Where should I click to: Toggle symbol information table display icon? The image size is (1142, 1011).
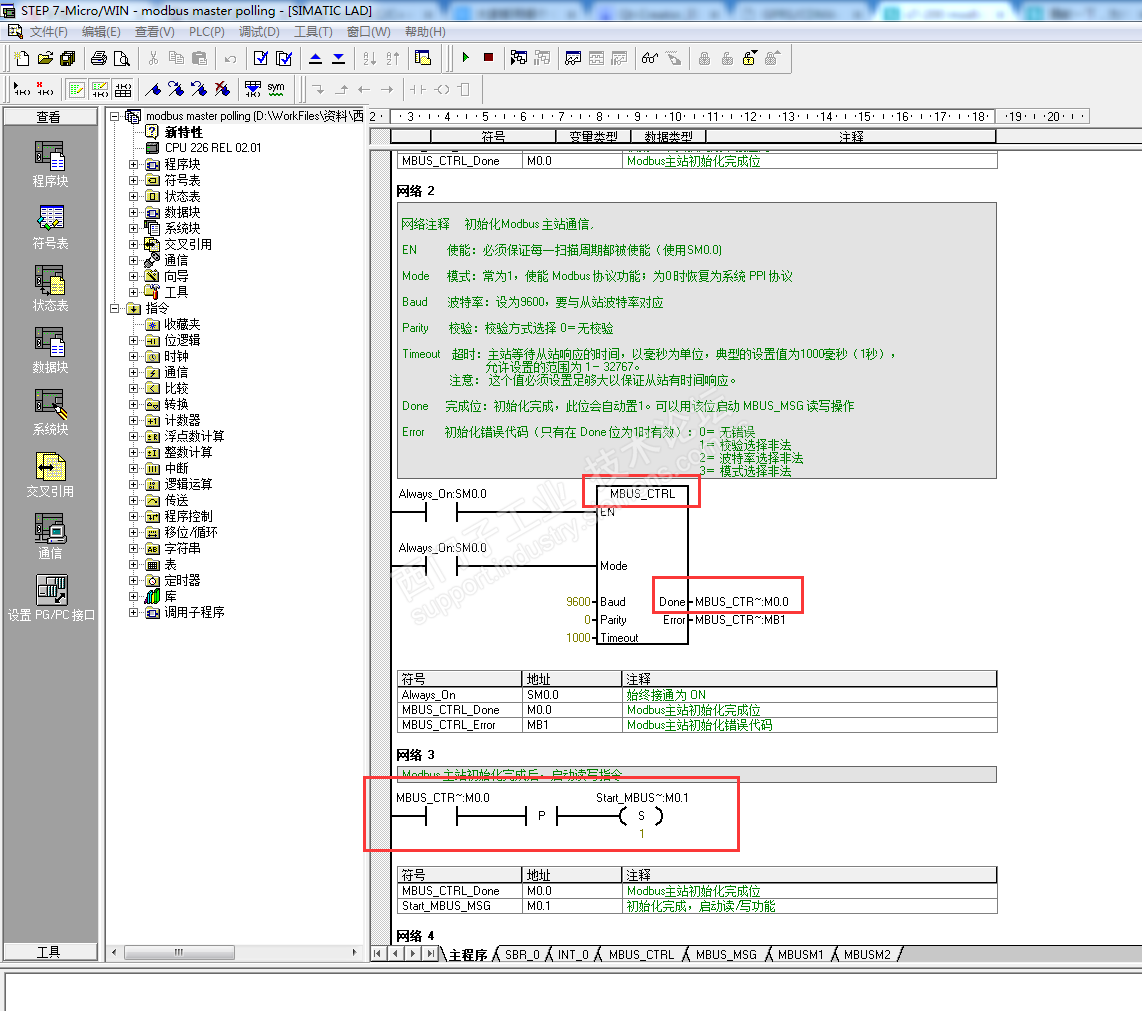tap(123, 90)
